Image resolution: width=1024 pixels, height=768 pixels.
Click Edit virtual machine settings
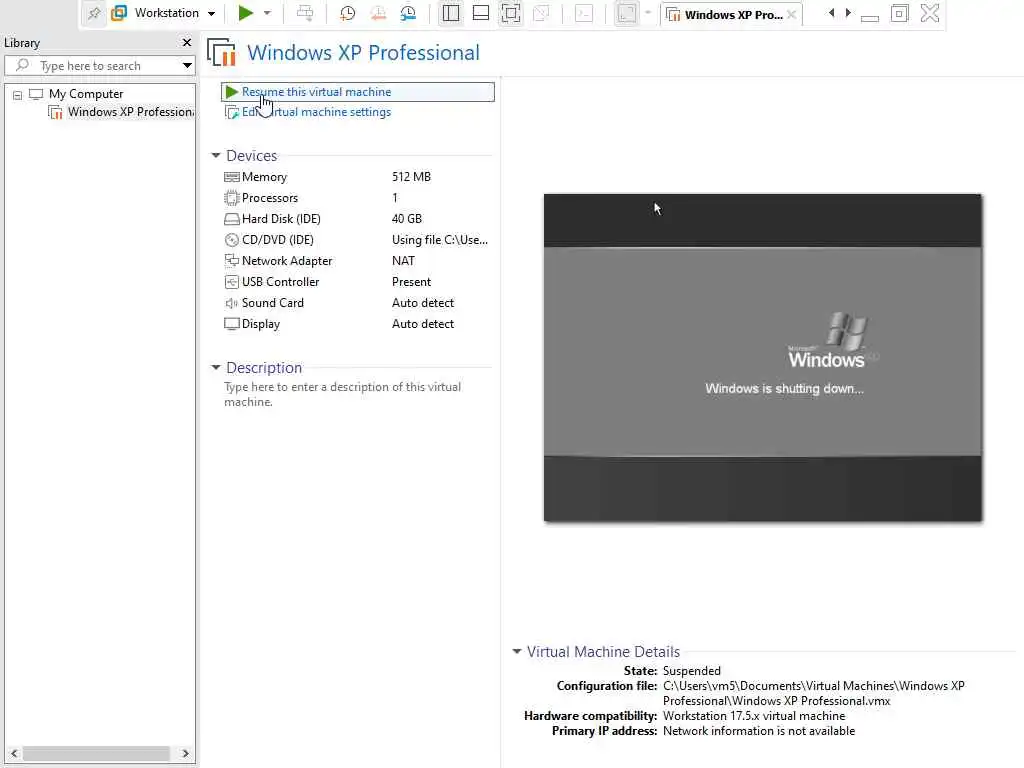(x=316, y=112)
